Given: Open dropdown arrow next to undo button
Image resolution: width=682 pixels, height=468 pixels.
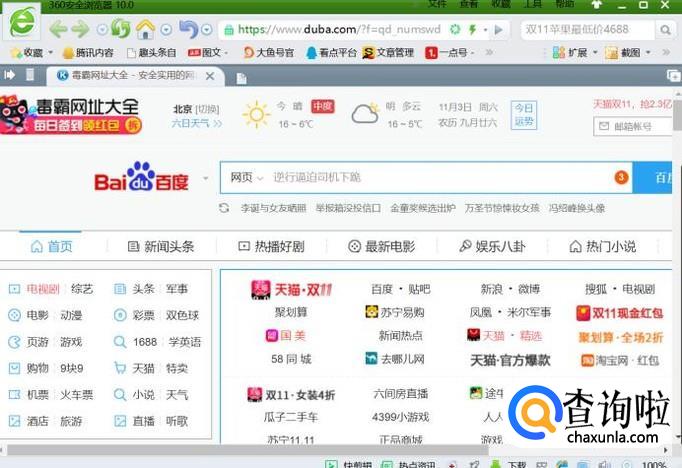Looking at the screenshot, I should [x=207, y=30].
